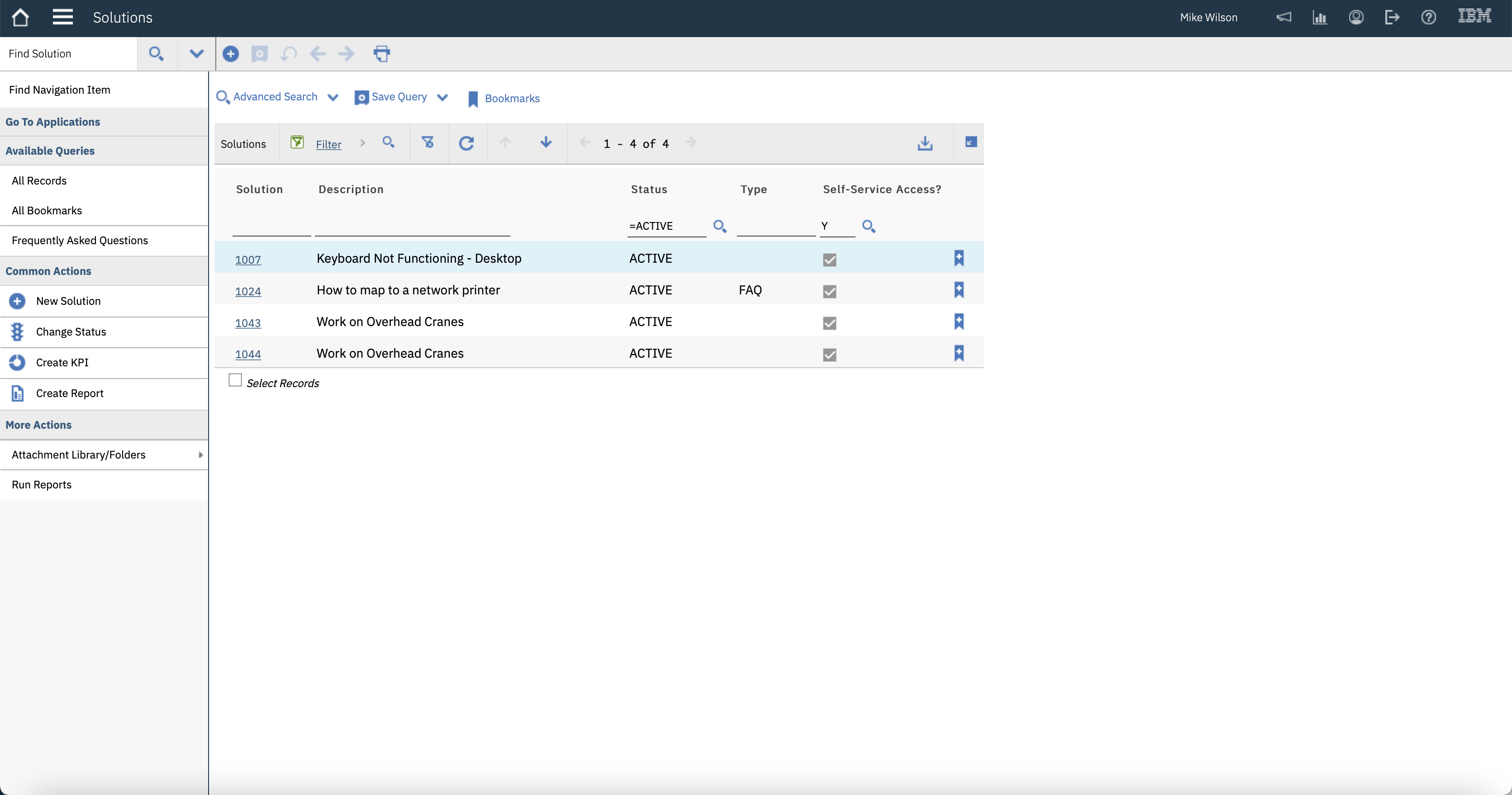The width and height of the screenshot is (1512, 795).
Task: Select the All Records query
Action: pos(39,181)
